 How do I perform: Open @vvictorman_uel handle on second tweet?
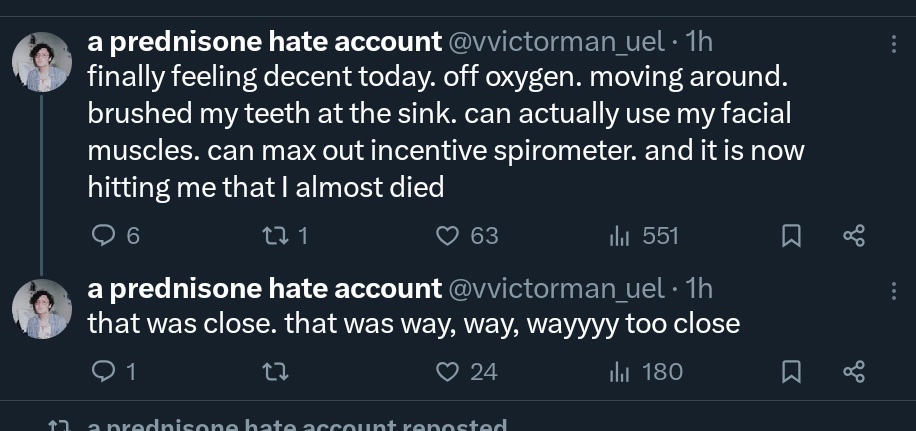tap(556, 289)
